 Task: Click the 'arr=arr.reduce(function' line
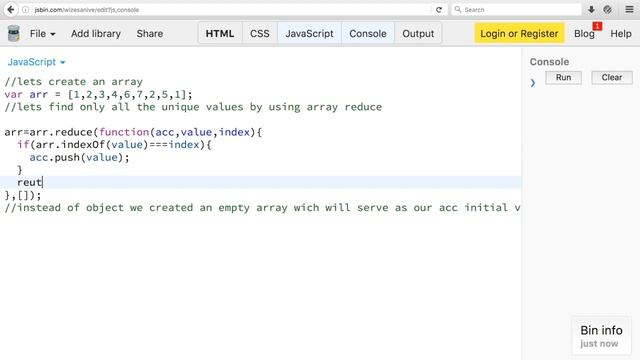pos(133,132)
